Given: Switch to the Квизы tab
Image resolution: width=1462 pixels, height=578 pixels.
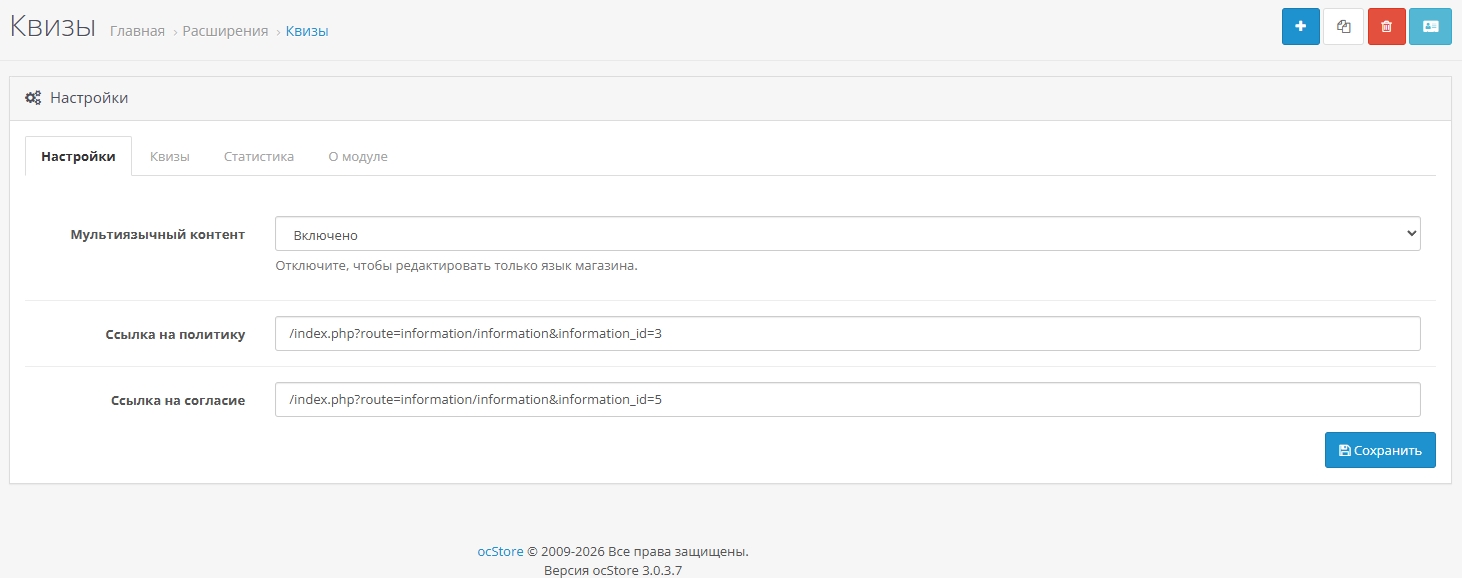Looking at the screenshot, I should pyautogui.click(x=170, y=157).
